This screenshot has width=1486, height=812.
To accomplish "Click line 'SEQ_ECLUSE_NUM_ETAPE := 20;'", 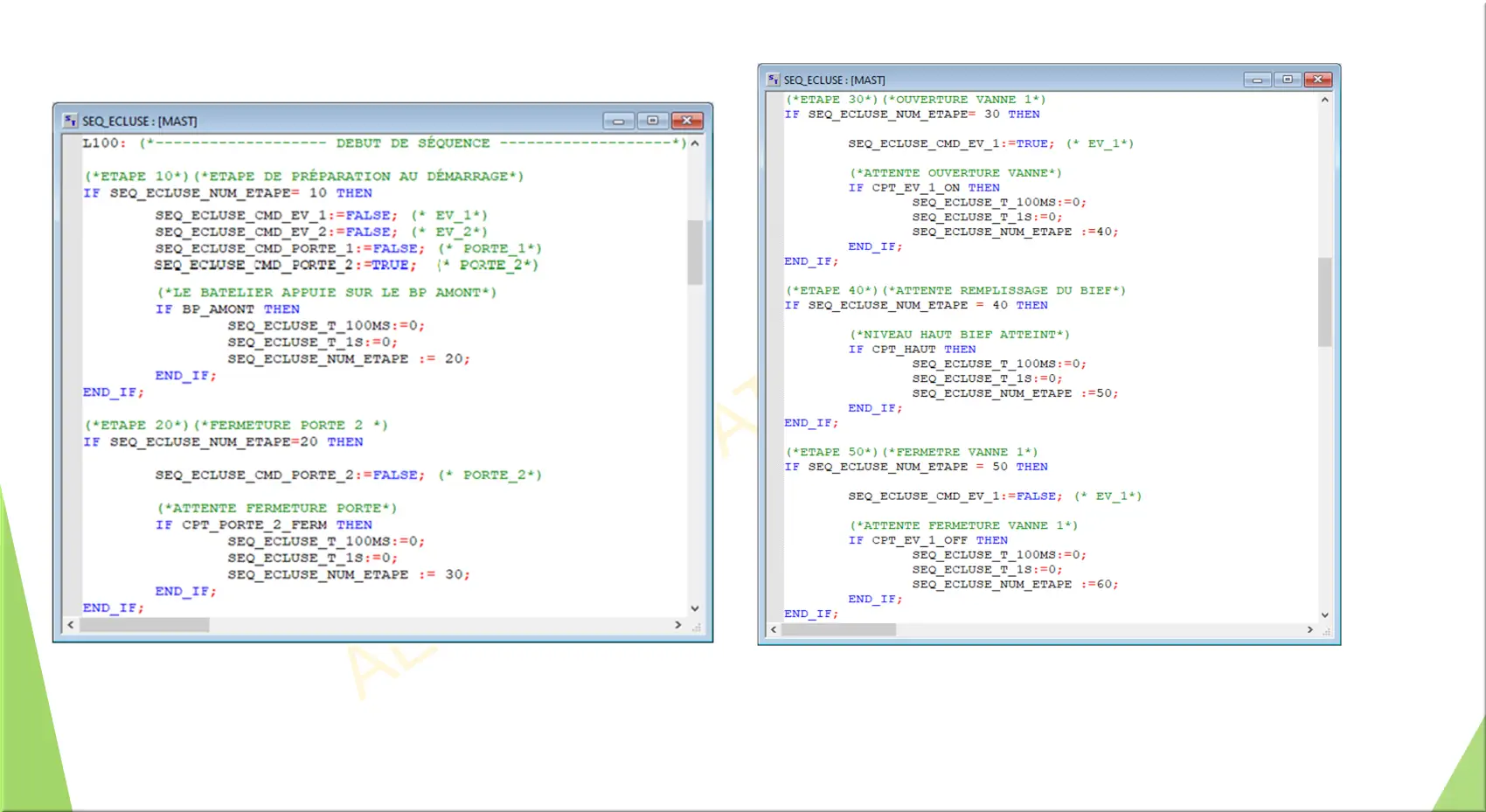I will pos(349,359).
